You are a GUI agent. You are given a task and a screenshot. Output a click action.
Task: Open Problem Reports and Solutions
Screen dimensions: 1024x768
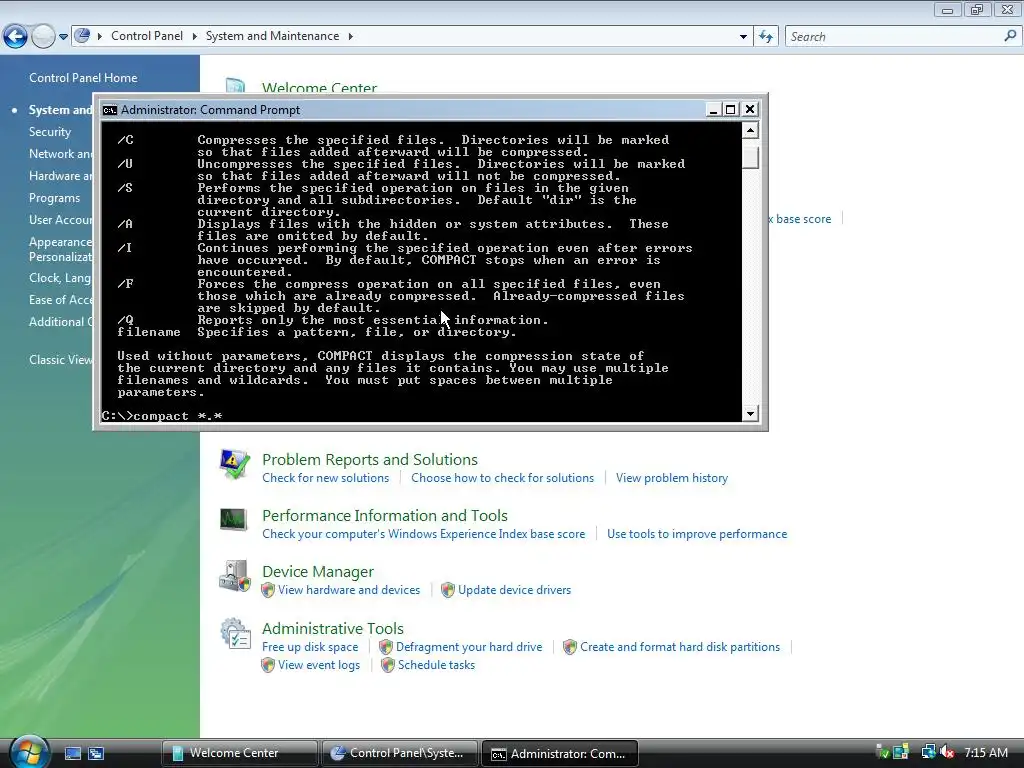[370, 460]
